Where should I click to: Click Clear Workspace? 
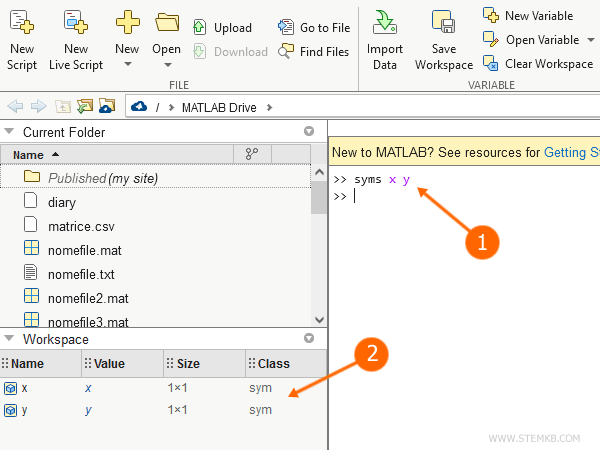click(538, 64)
